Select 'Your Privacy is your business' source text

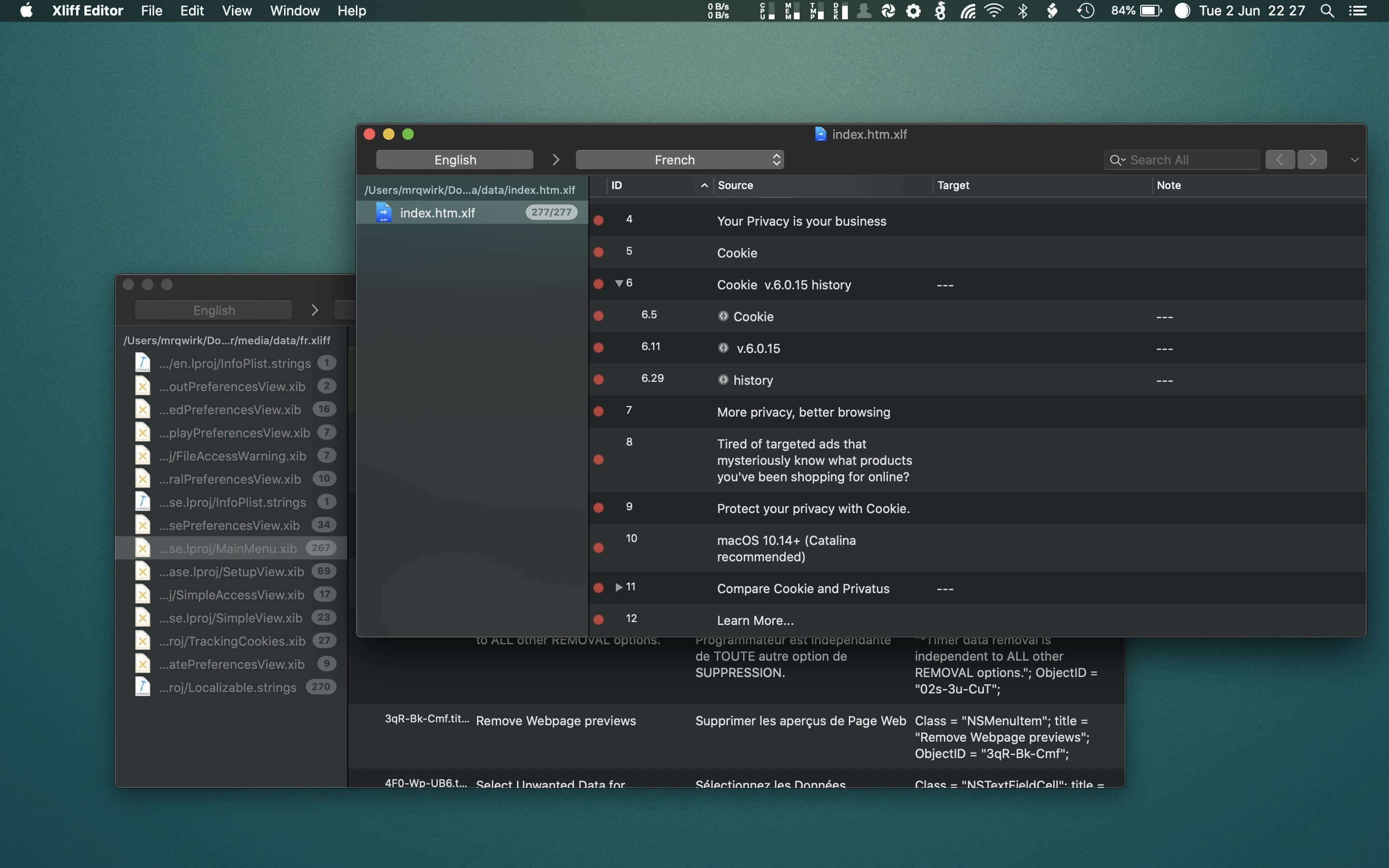pyautogui.click(x=801, y=221)
